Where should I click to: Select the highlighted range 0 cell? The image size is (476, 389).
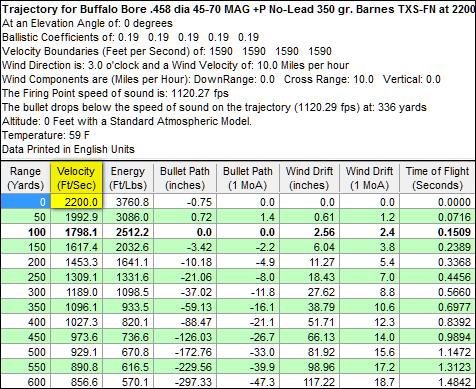point(26,202)
